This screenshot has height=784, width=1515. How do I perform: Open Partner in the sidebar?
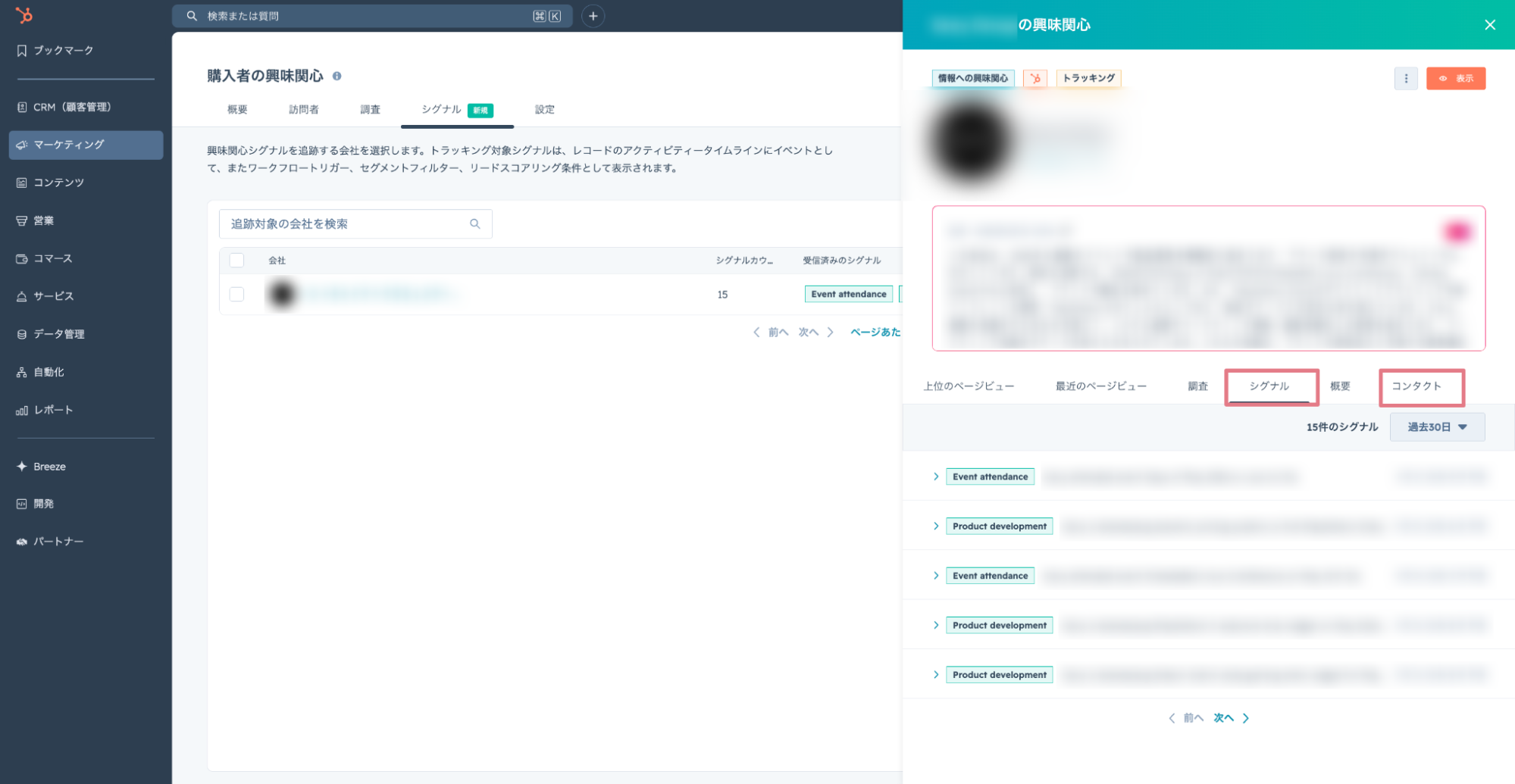(49, 542)
